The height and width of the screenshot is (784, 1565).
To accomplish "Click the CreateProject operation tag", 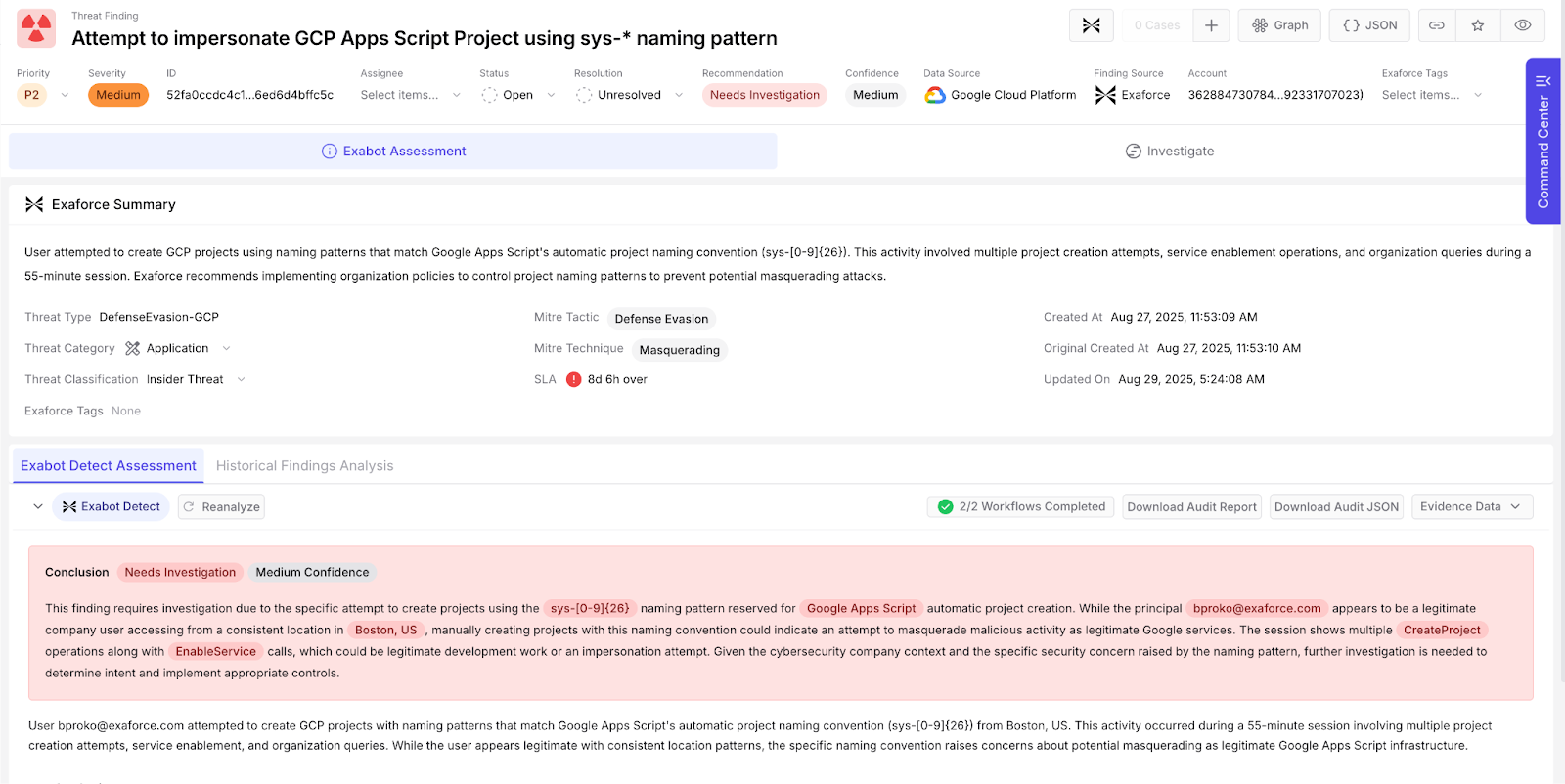I will (x=1442, y=630).
